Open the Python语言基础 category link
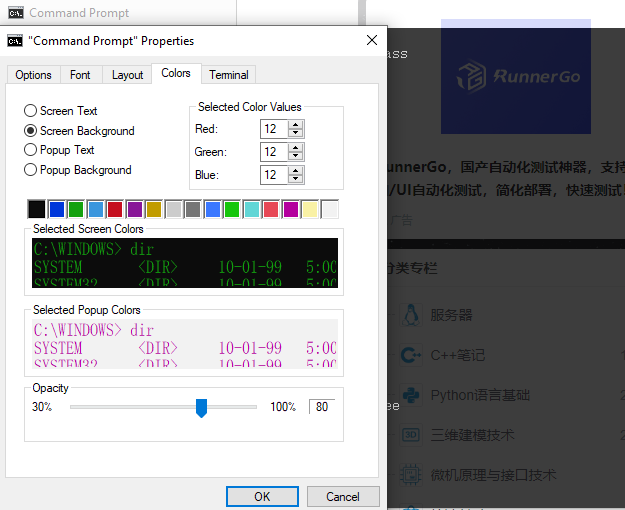This screenshot has height=510, width=625. point(480,395)
